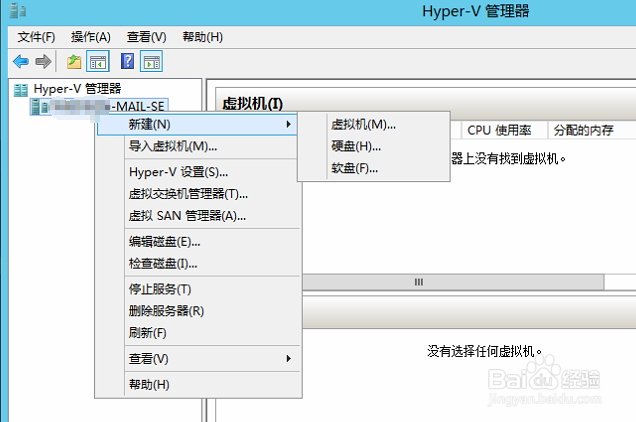
Task: Toggle the Show/Hide action pane icon
Action: (151, 62)
